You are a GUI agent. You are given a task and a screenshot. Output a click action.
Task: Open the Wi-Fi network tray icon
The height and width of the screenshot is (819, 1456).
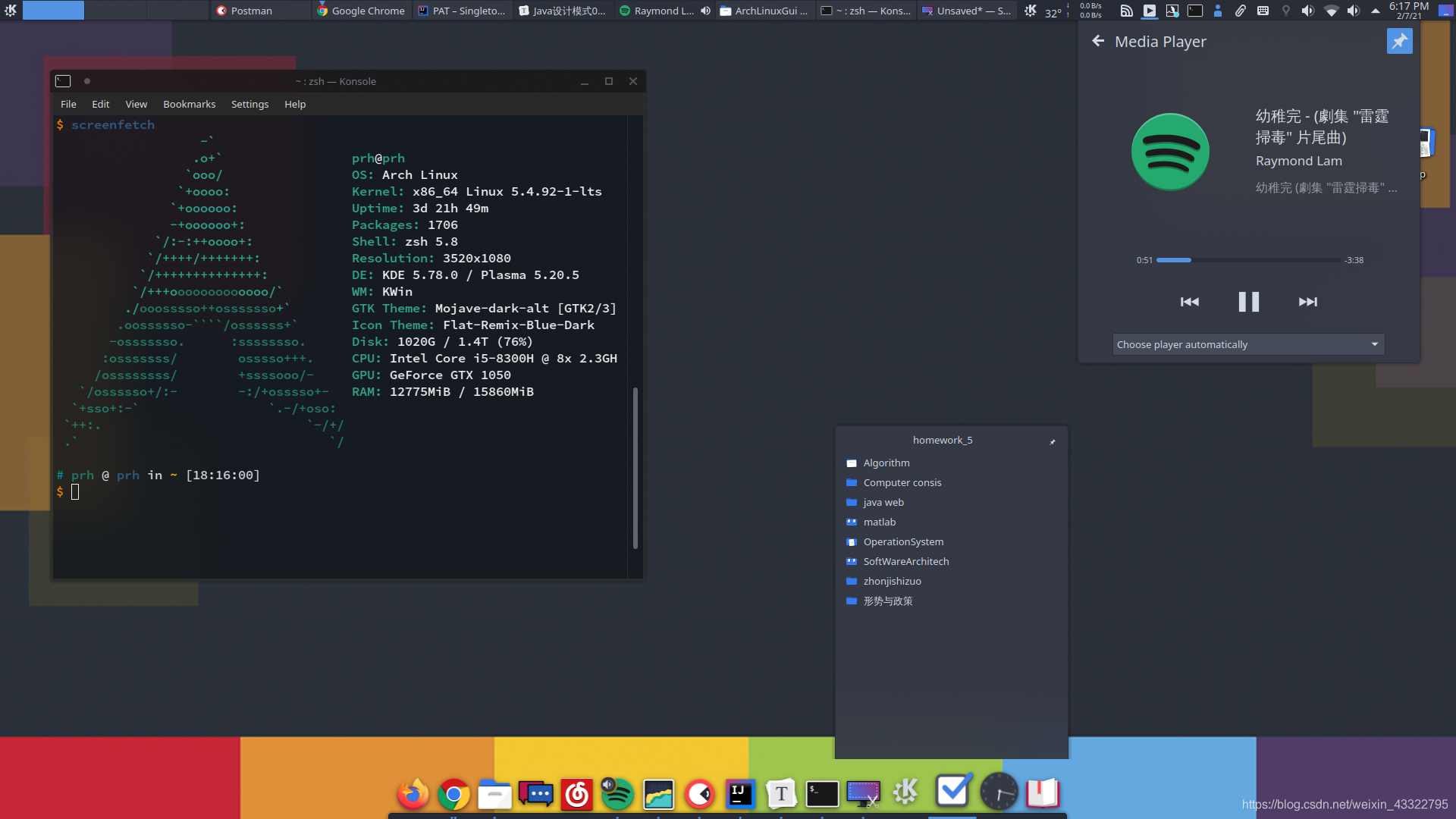pos(1331,11)
